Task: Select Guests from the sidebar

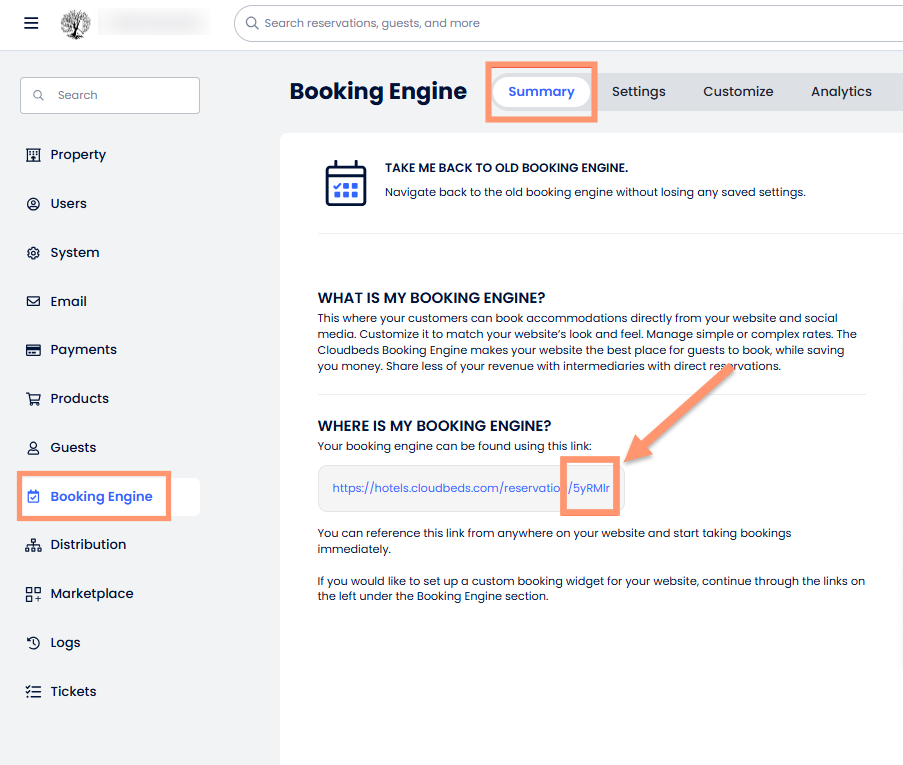Action: tap(73, 448)
